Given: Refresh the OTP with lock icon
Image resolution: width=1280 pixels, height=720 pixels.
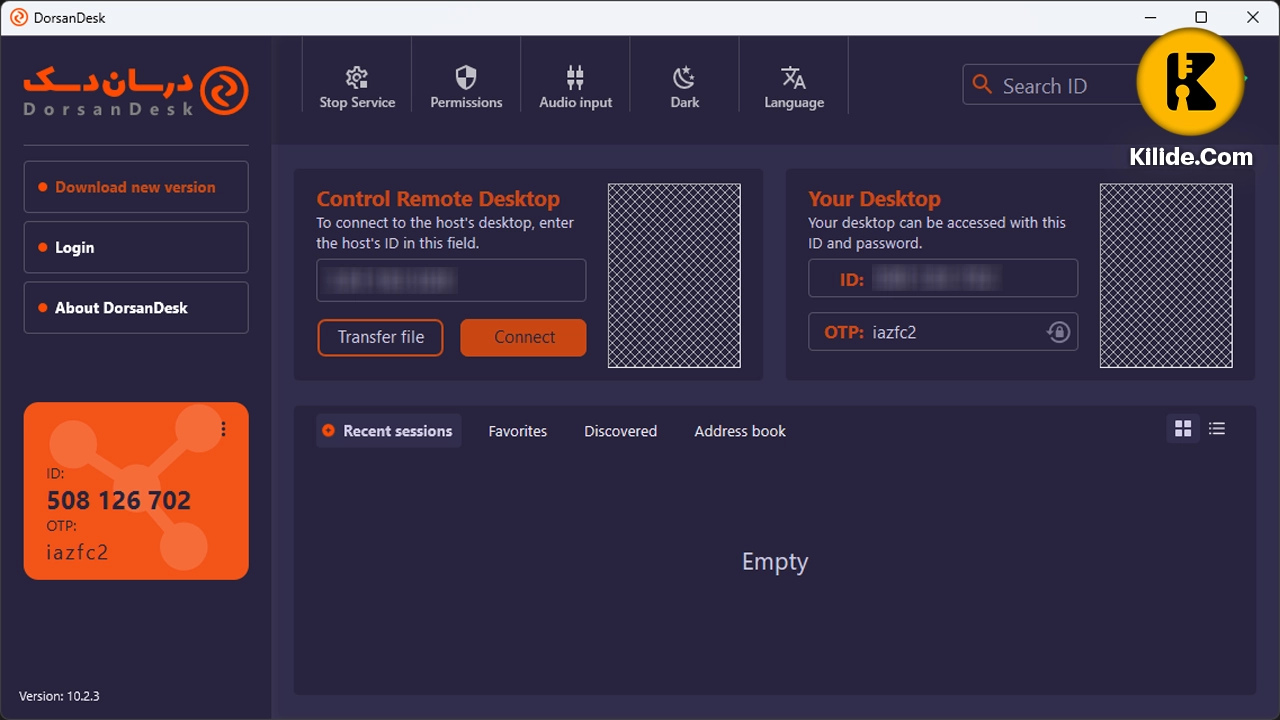Looking at the screenshot, I should point(1058,332).
